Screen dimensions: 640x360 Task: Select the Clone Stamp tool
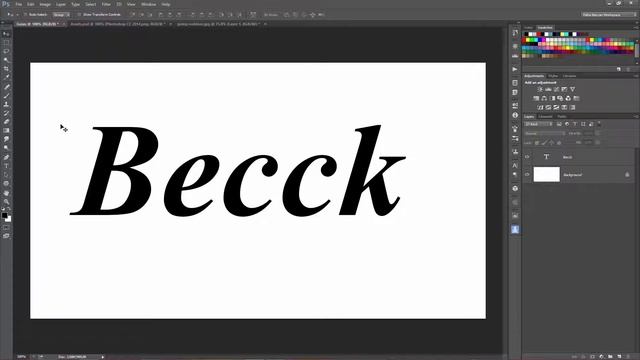click(6, 104)
